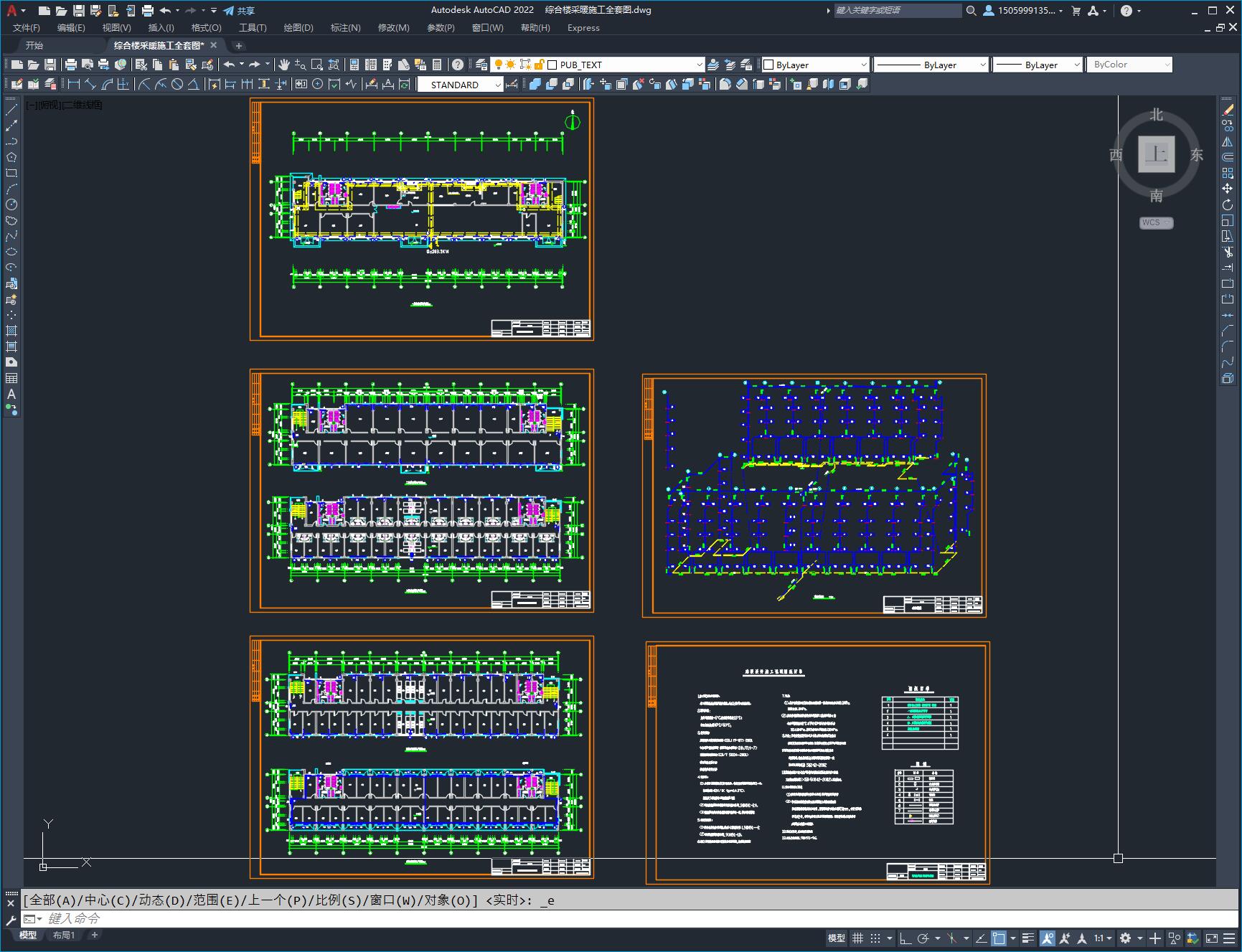Switch to the 开始 tab
Screen dimensions: 1242x952
[34, 45]
